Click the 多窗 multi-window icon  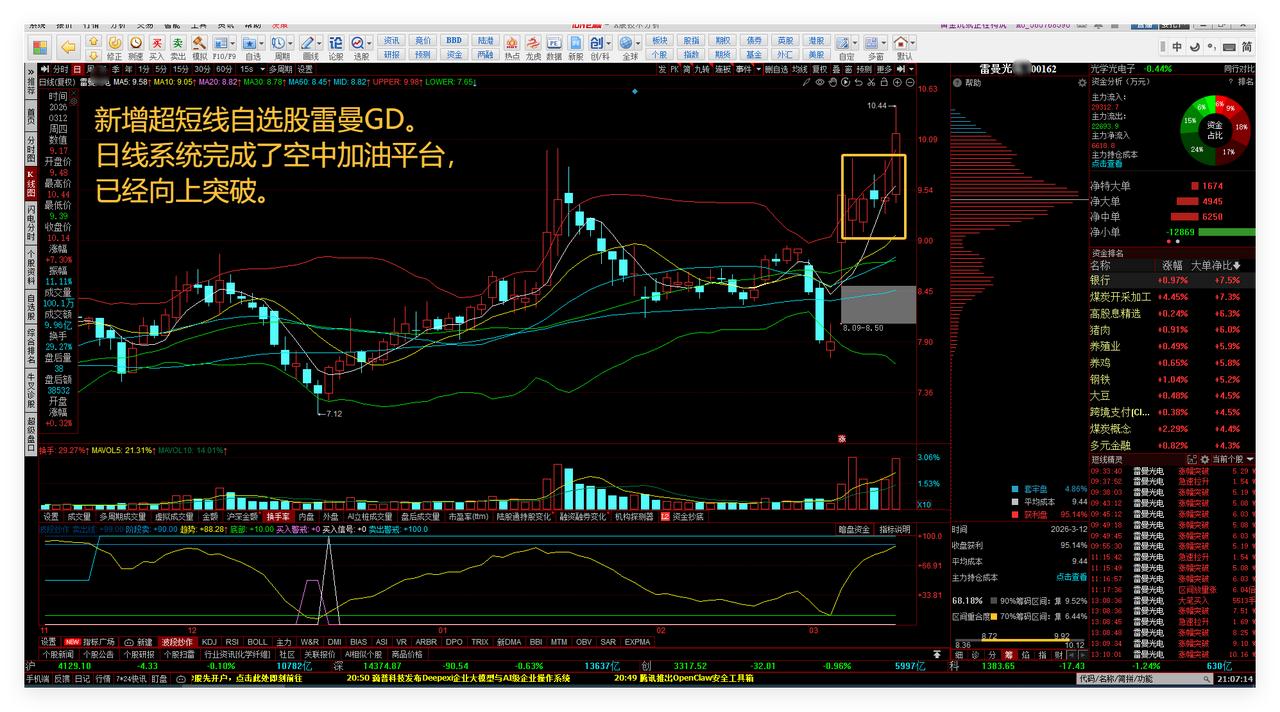pyautogui.click(x=871, y=44)
